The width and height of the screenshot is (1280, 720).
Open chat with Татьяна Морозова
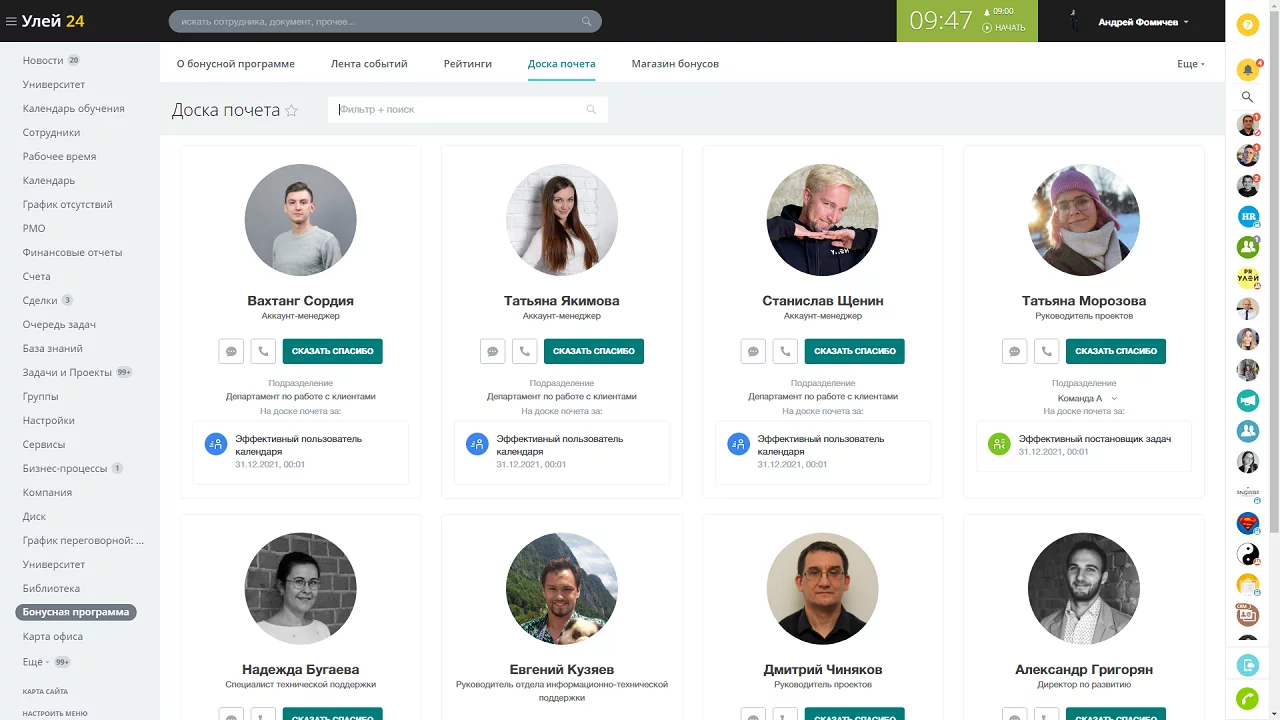point(1014,351)
